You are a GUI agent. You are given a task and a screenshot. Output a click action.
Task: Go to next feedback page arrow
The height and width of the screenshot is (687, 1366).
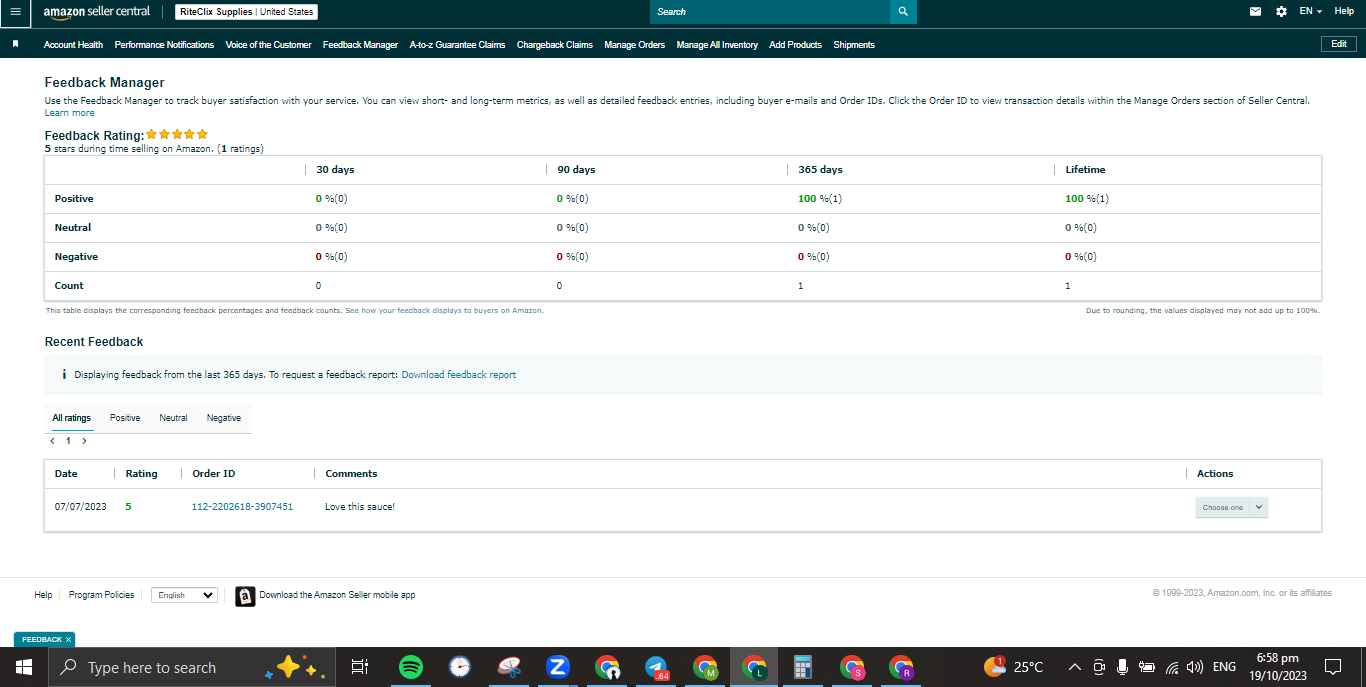(x=84, y=441)
